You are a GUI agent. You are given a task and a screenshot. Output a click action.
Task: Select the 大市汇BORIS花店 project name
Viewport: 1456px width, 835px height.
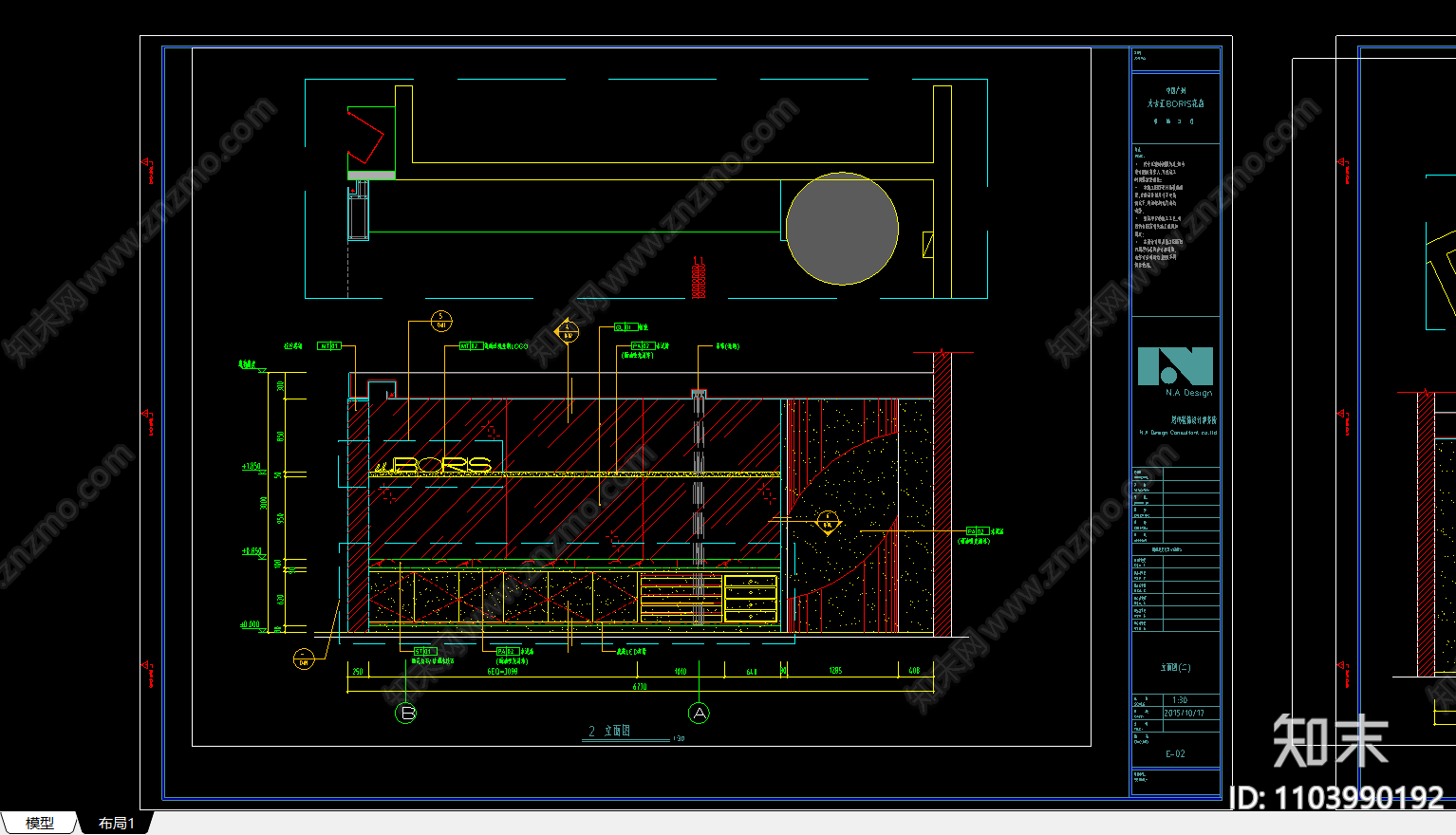[x=1175, y=103]
